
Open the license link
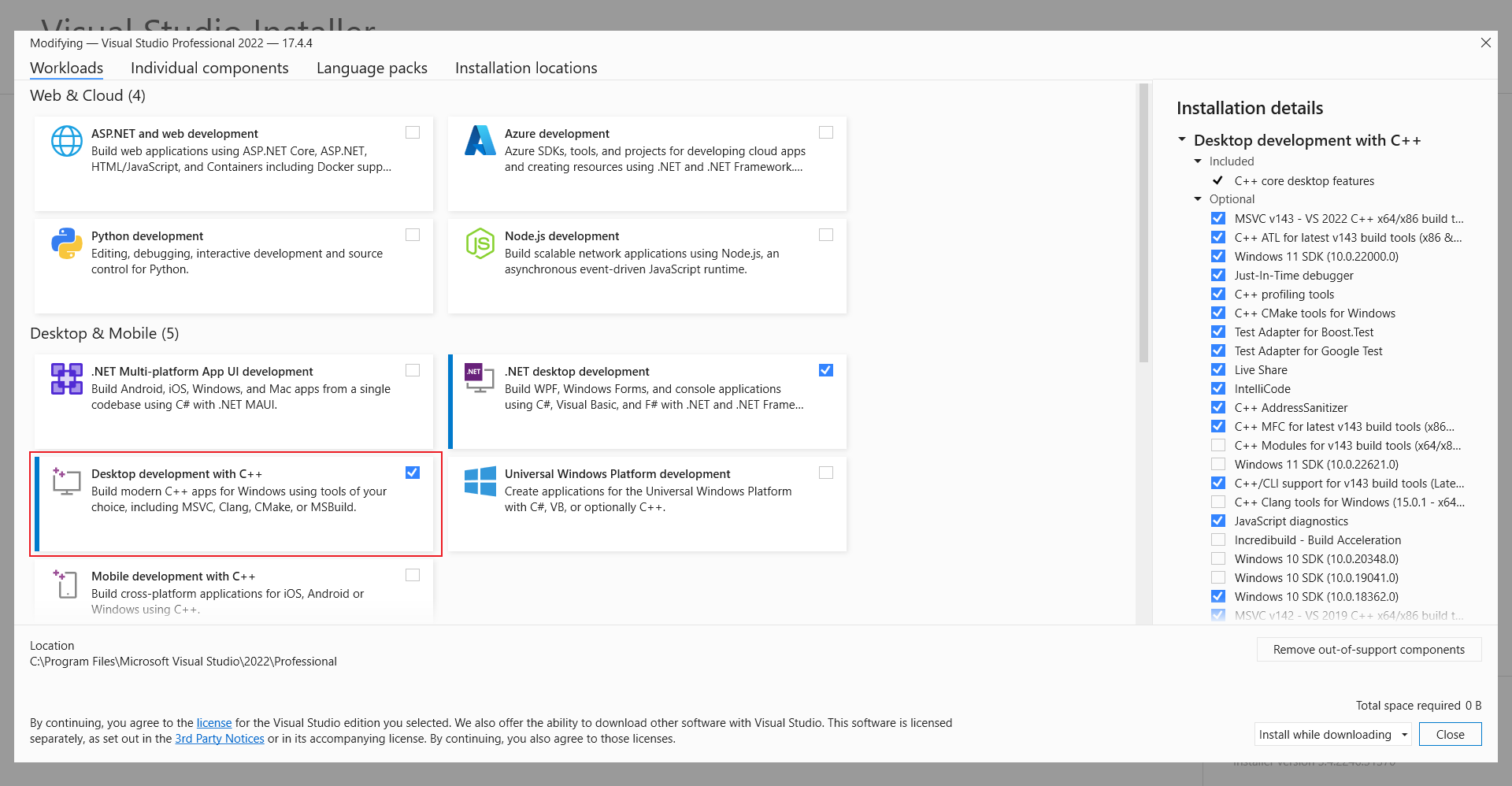point(214,722)
